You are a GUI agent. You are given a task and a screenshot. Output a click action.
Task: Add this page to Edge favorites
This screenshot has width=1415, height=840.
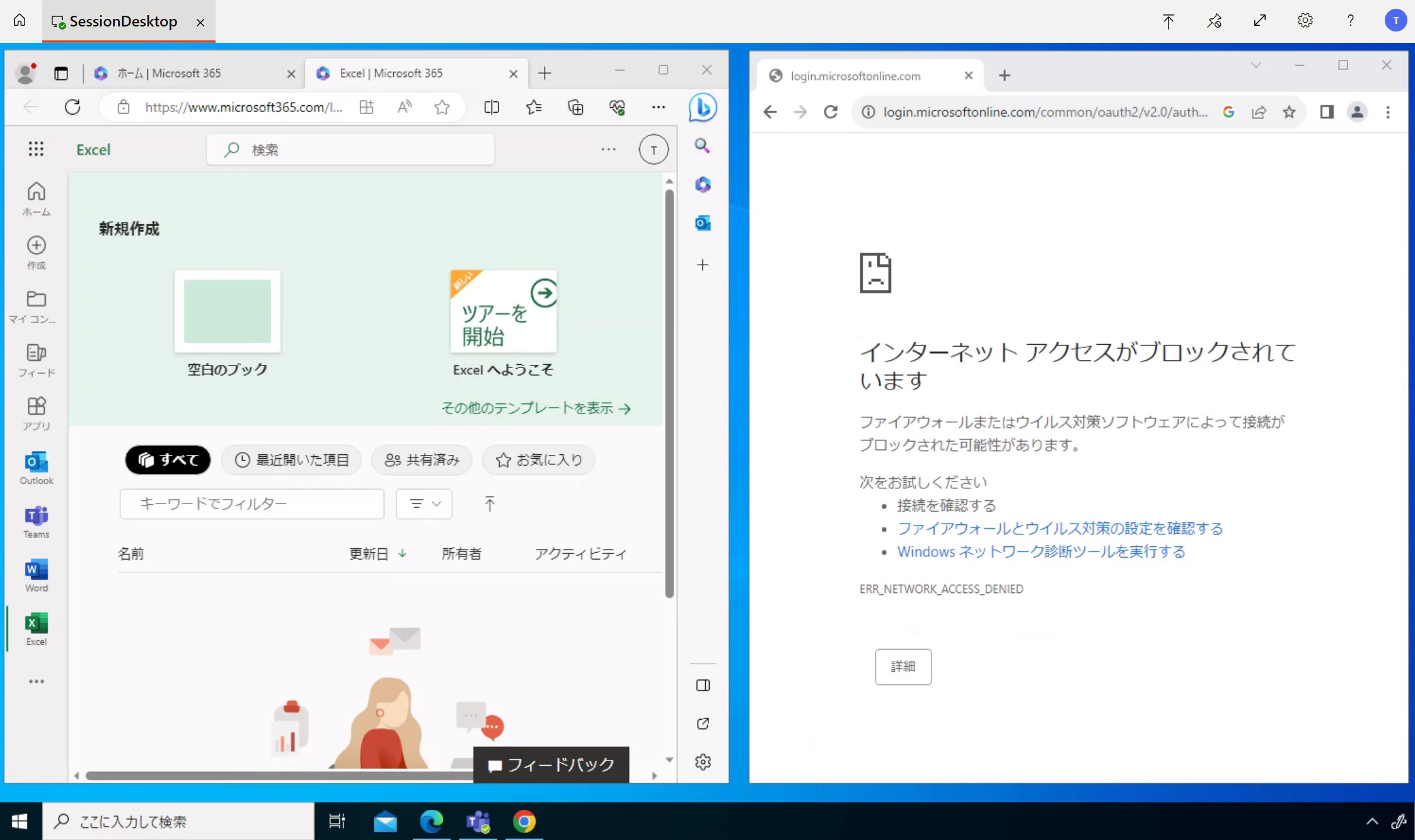[442, 107]
